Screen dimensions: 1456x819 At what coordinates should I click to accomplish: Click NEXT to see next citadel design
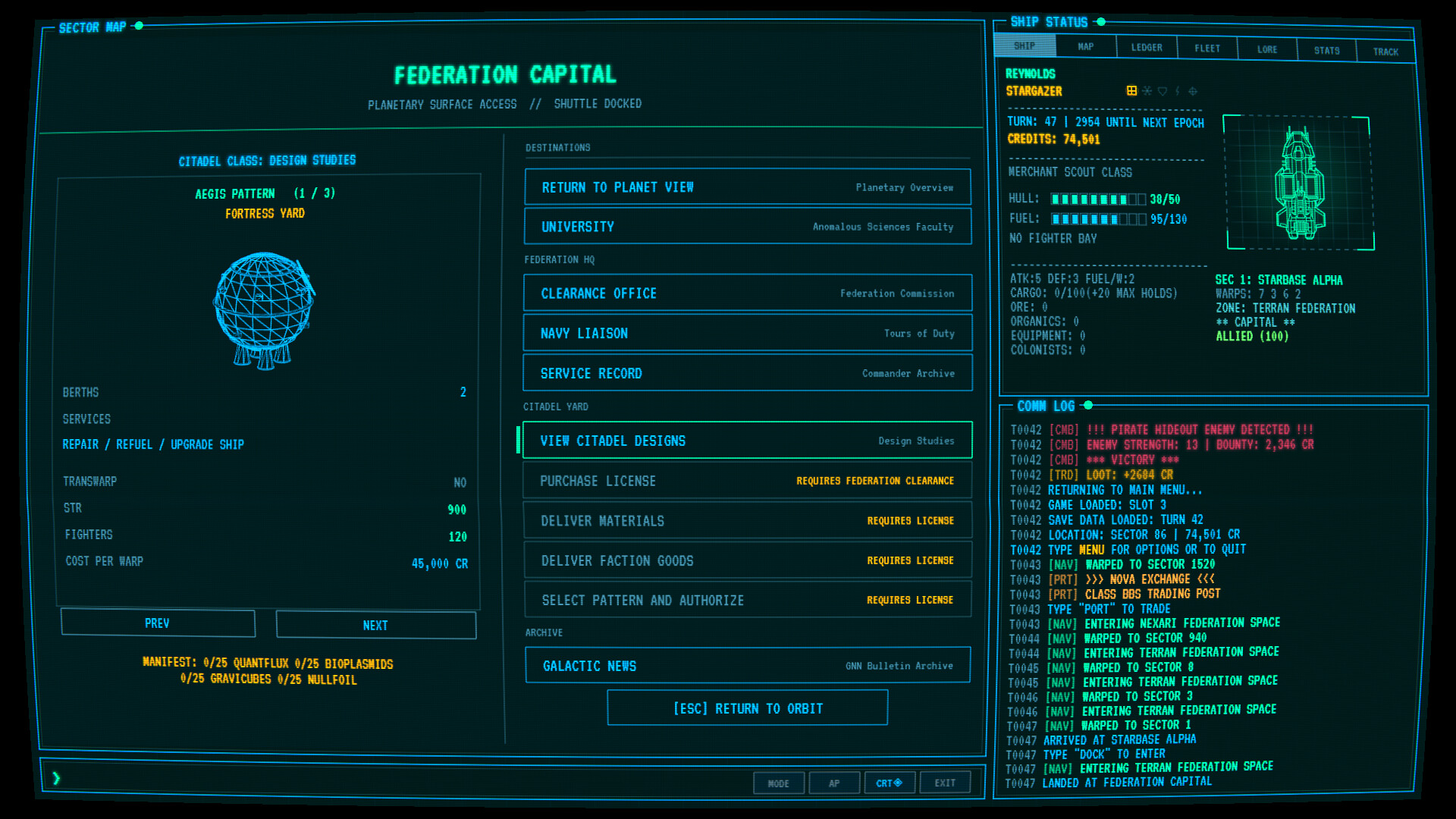[x=375, y=625]
